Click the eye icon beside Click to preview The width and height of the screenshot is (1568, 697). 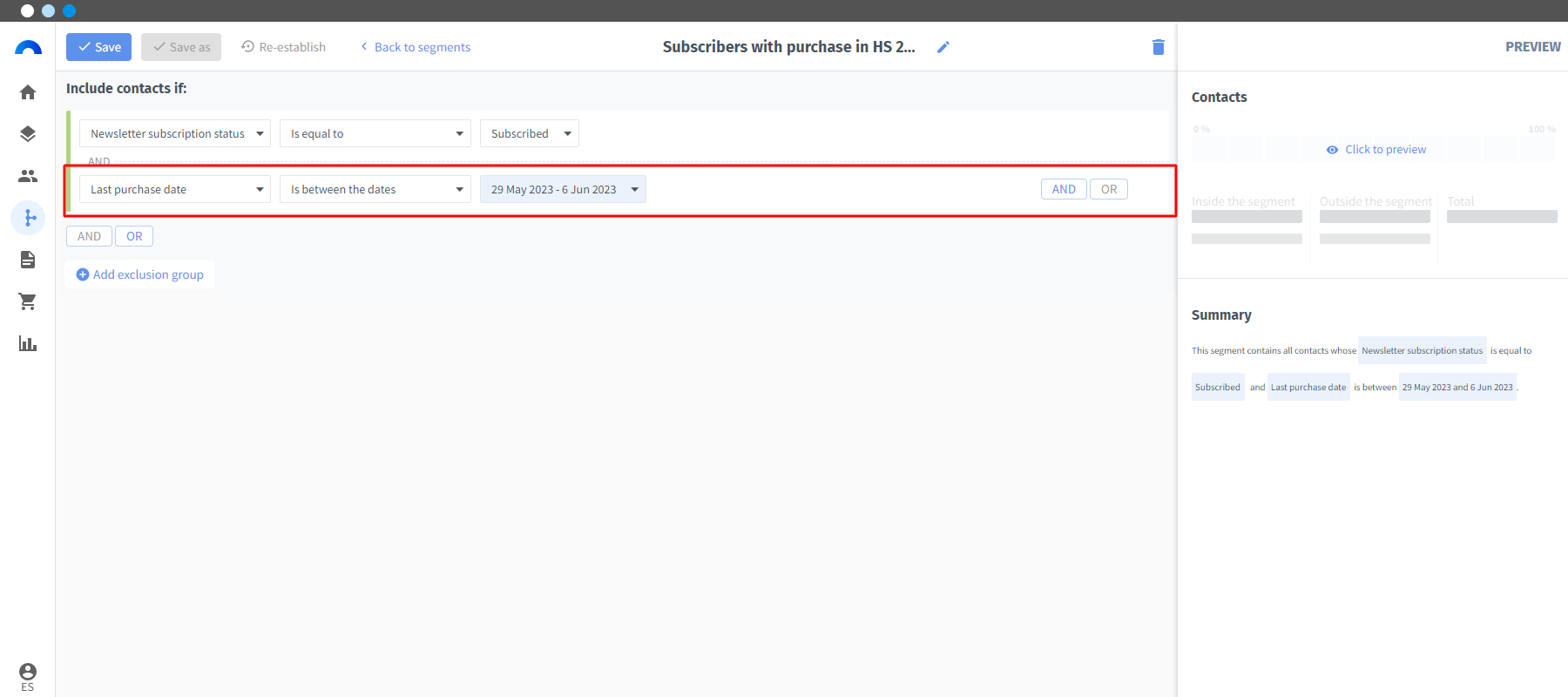coord(1332,150)
